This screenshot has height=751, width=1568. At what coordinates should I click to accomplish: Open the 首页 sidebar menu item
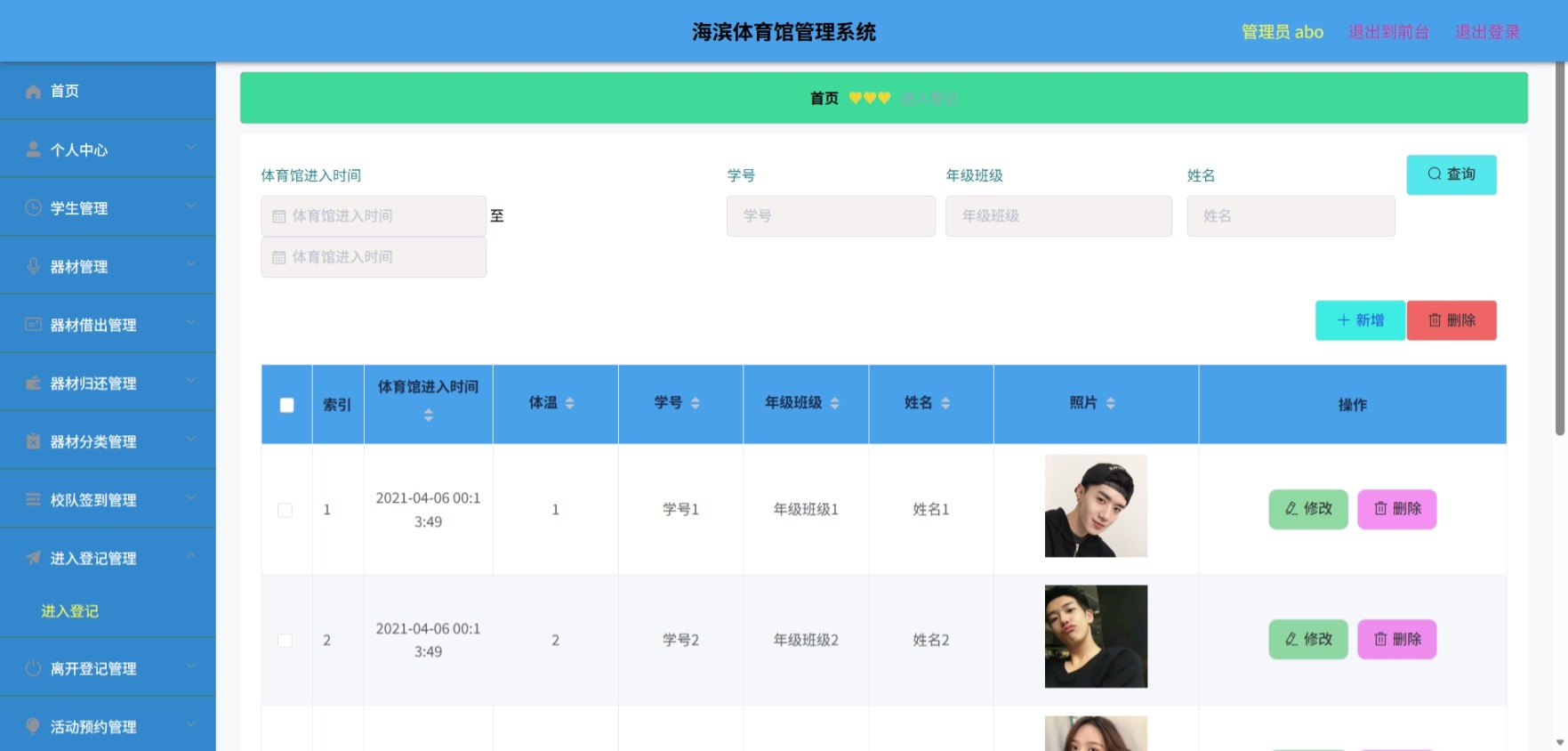pyautogui.click(x=108, y=91)
